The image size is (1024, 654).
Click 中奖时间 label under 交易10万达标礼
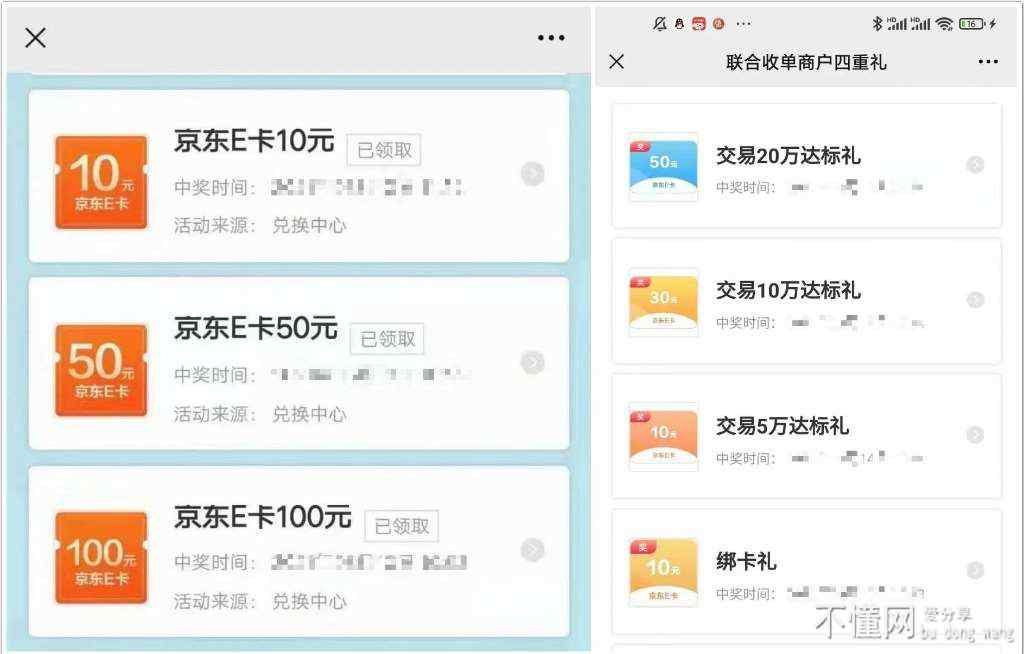click(x=745, y=323)
